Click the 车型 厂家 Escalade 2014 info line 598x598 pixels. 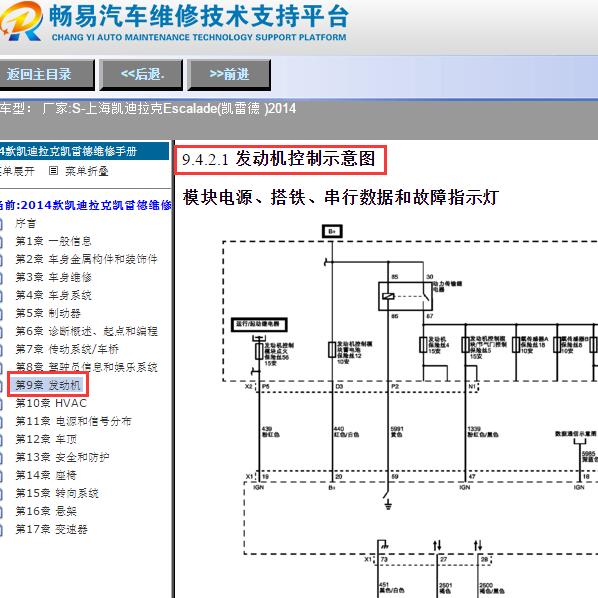point(148,109)
